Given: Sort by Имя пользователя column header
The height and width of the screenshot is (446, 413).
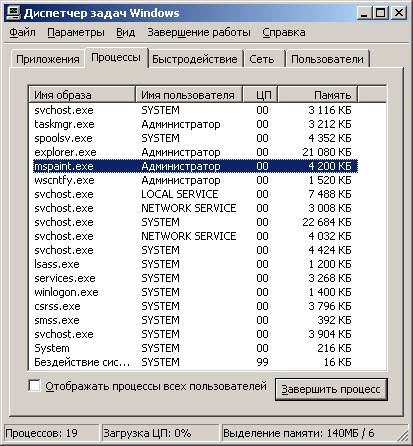Looking at the screenshot, I should [x=189, y=95].
